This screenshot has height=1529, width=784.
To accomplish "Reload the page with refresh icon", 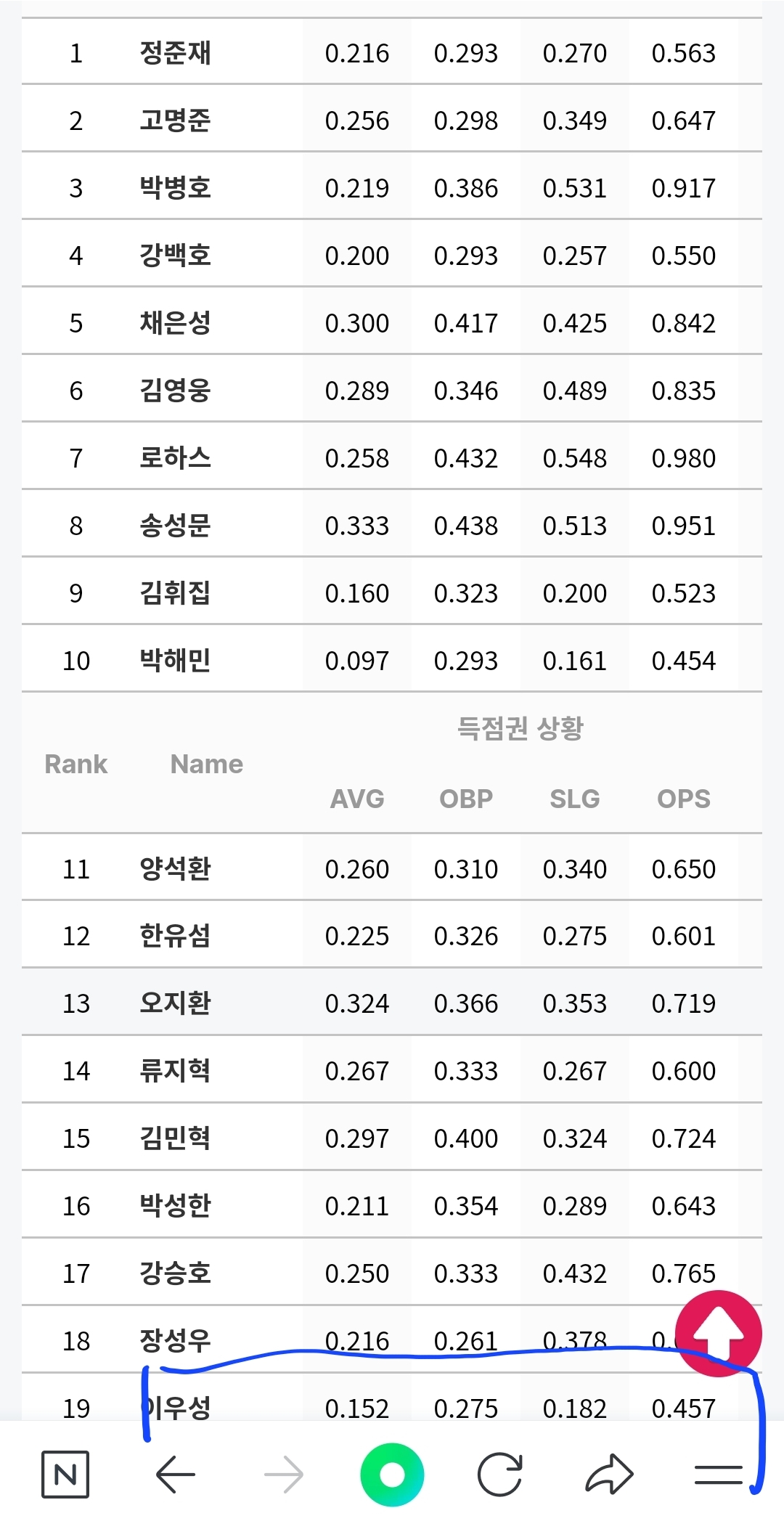I will (x=500, y=1475).
